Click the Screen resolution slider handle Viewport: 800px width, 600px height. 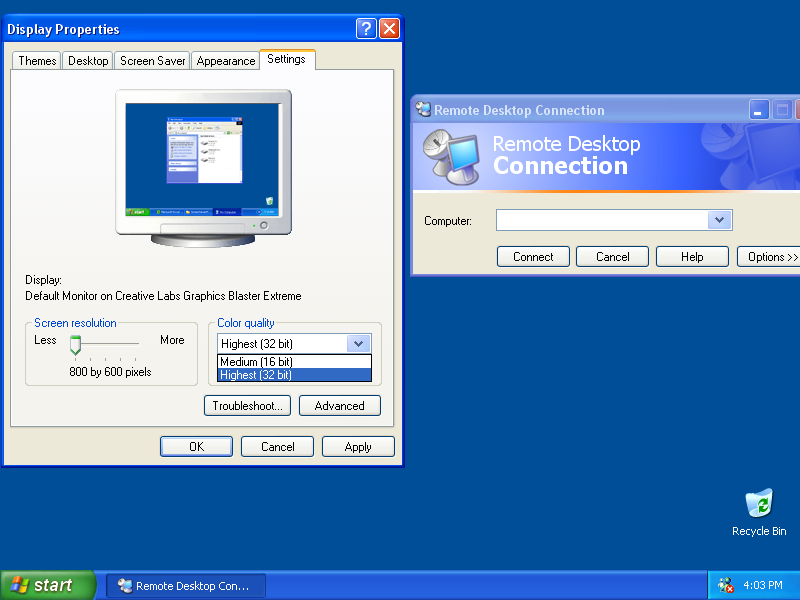click(76, 345)
